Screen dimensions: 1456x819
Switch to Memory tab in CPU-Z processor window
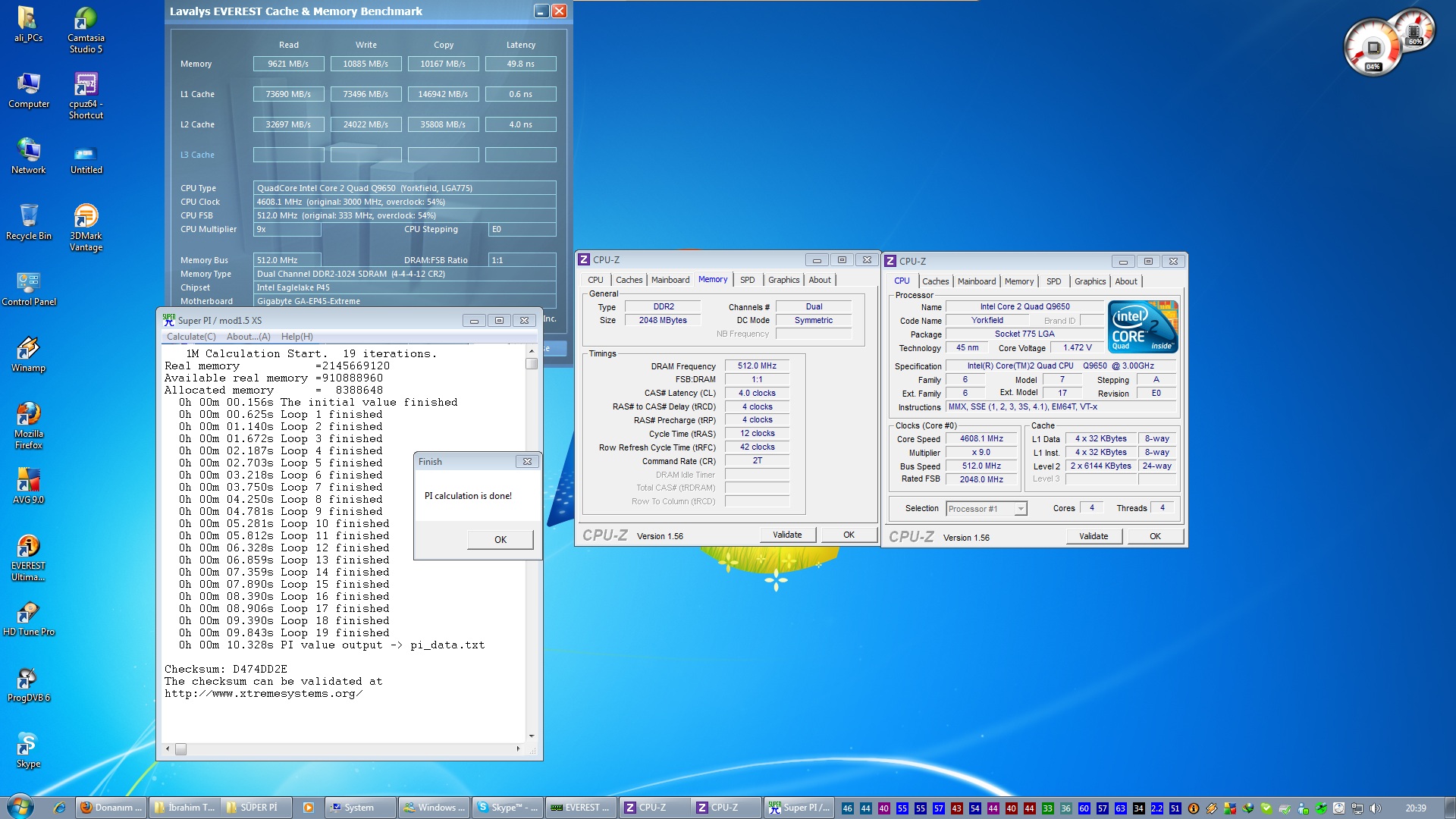click(1019, 281)
